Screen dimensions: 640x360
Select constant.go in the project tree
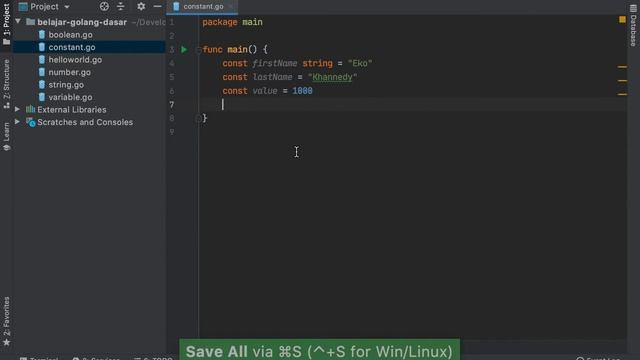coord(72,47)
